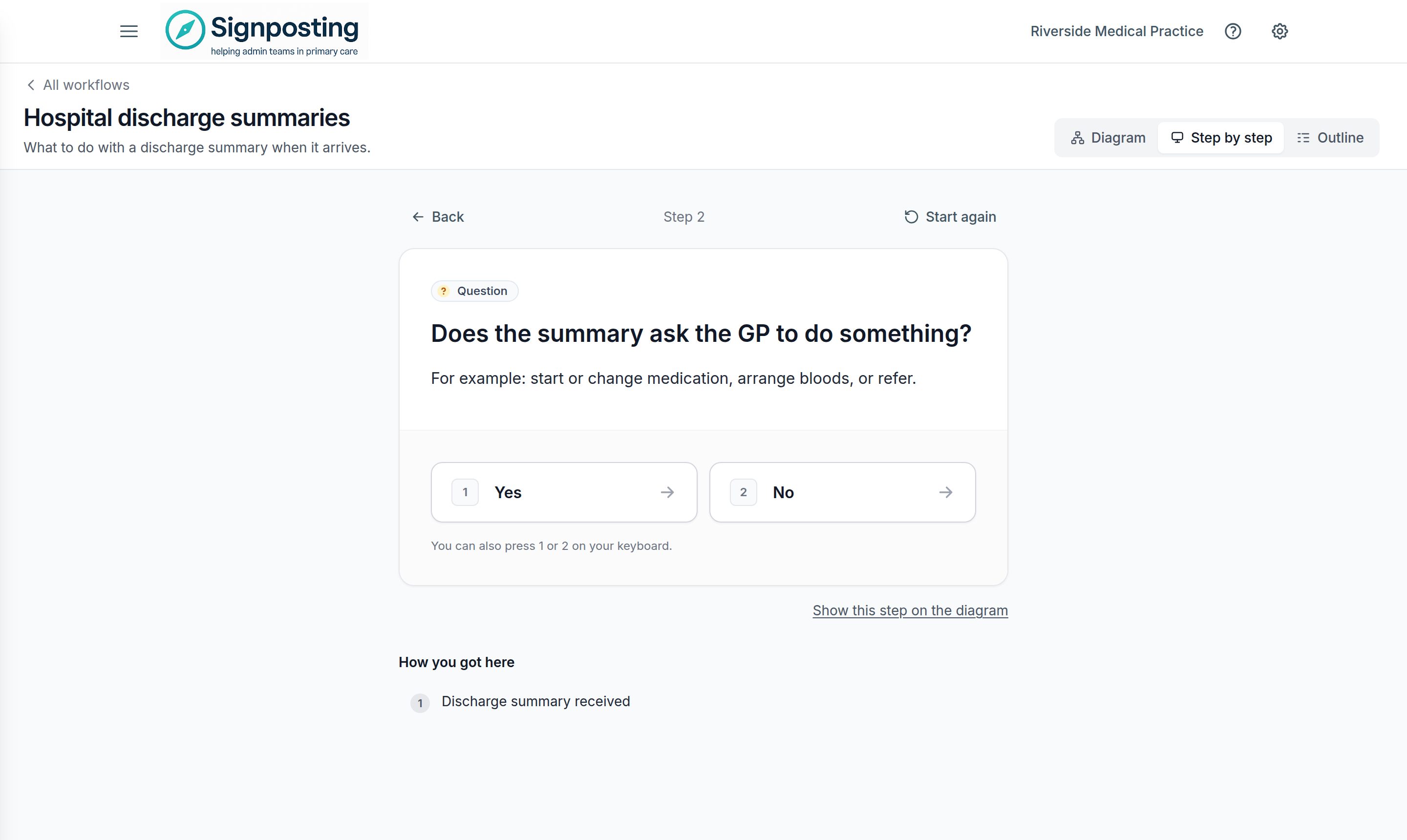Click the Question badge label
Viewport: 1407px width, 840px height.
click(474, 291)
